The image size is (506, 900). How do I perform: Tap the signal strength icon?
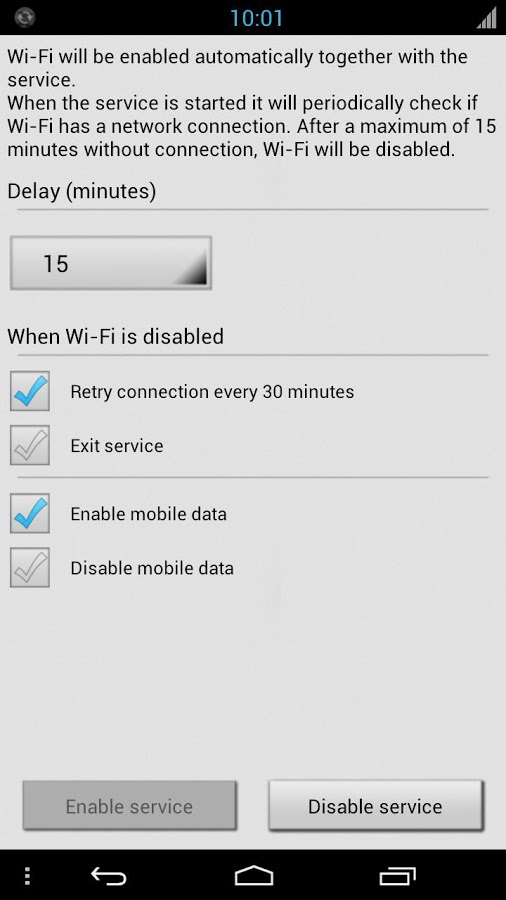click(x=486, y=18)
